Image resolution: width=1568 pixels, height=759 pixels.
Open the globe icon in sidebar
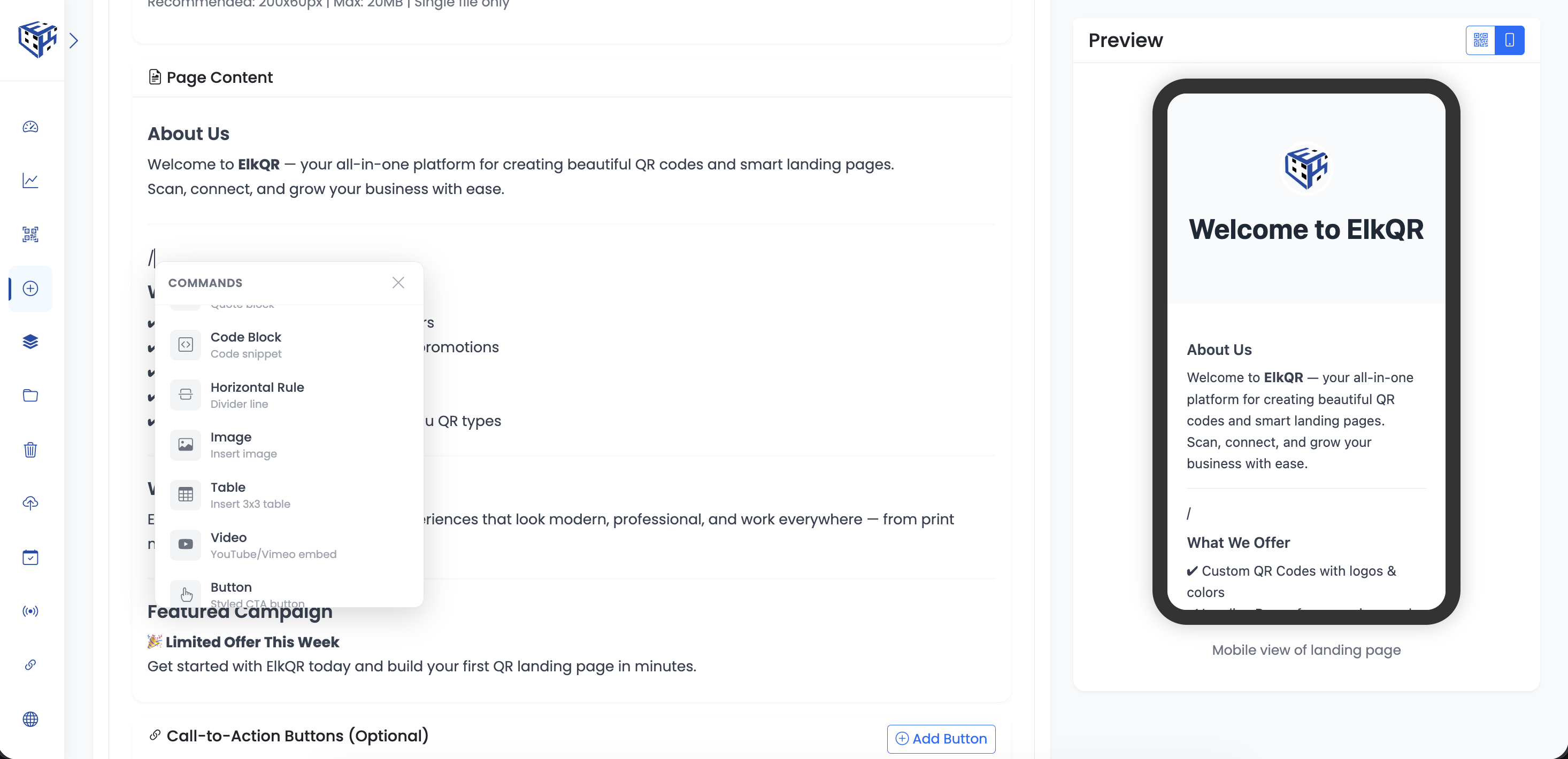(30, 719)
